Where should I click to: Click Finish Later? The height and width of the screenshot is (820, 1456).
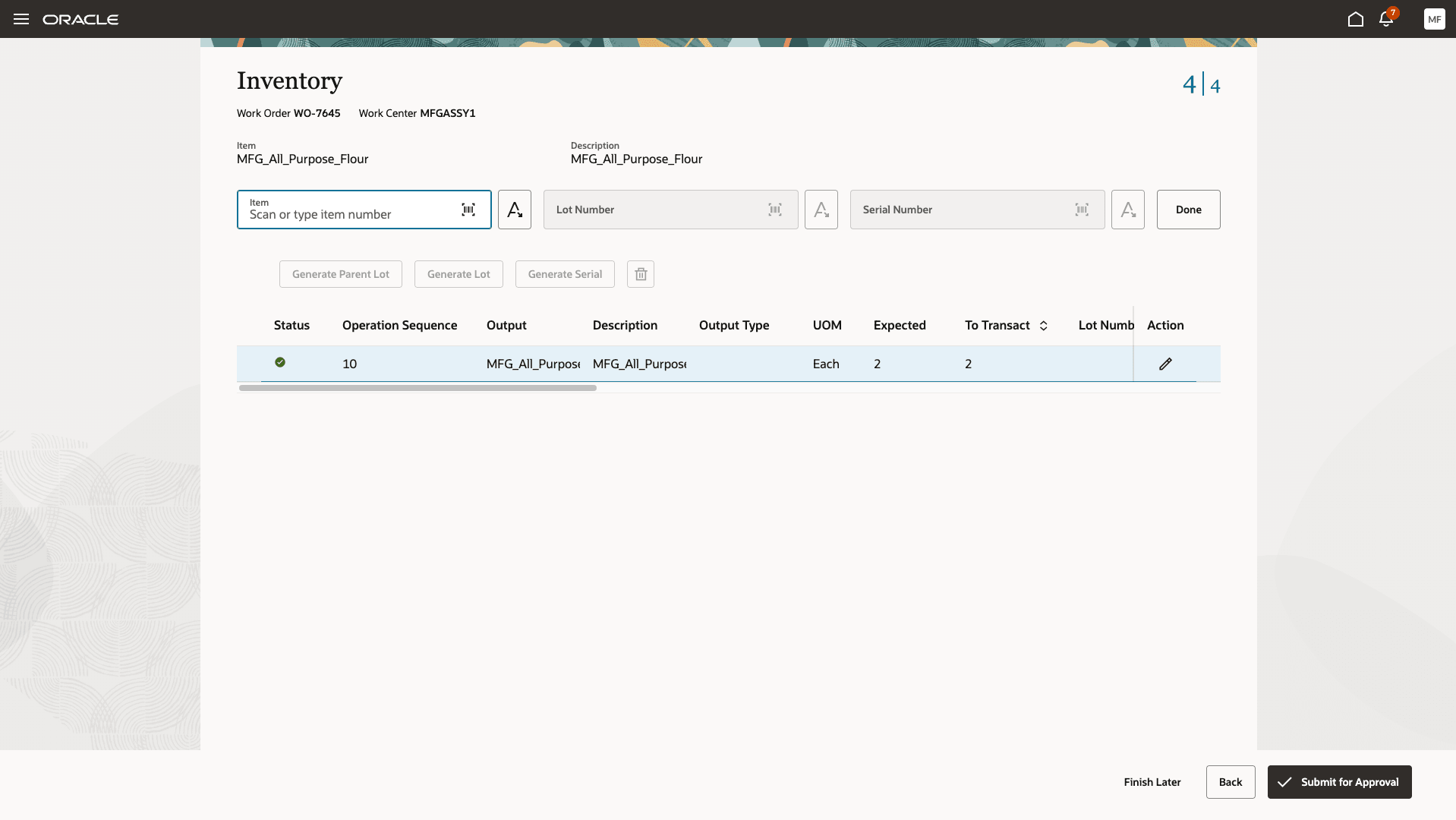pos(1152,782)
